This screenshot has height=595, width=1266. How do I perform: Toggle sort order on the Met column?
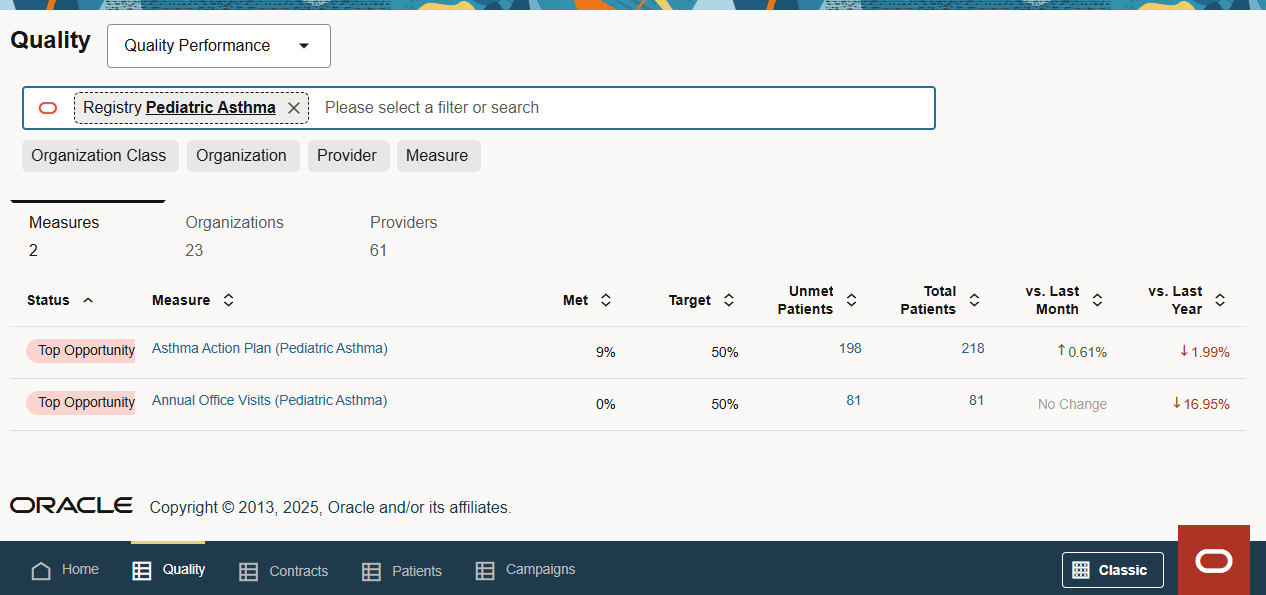607,299
